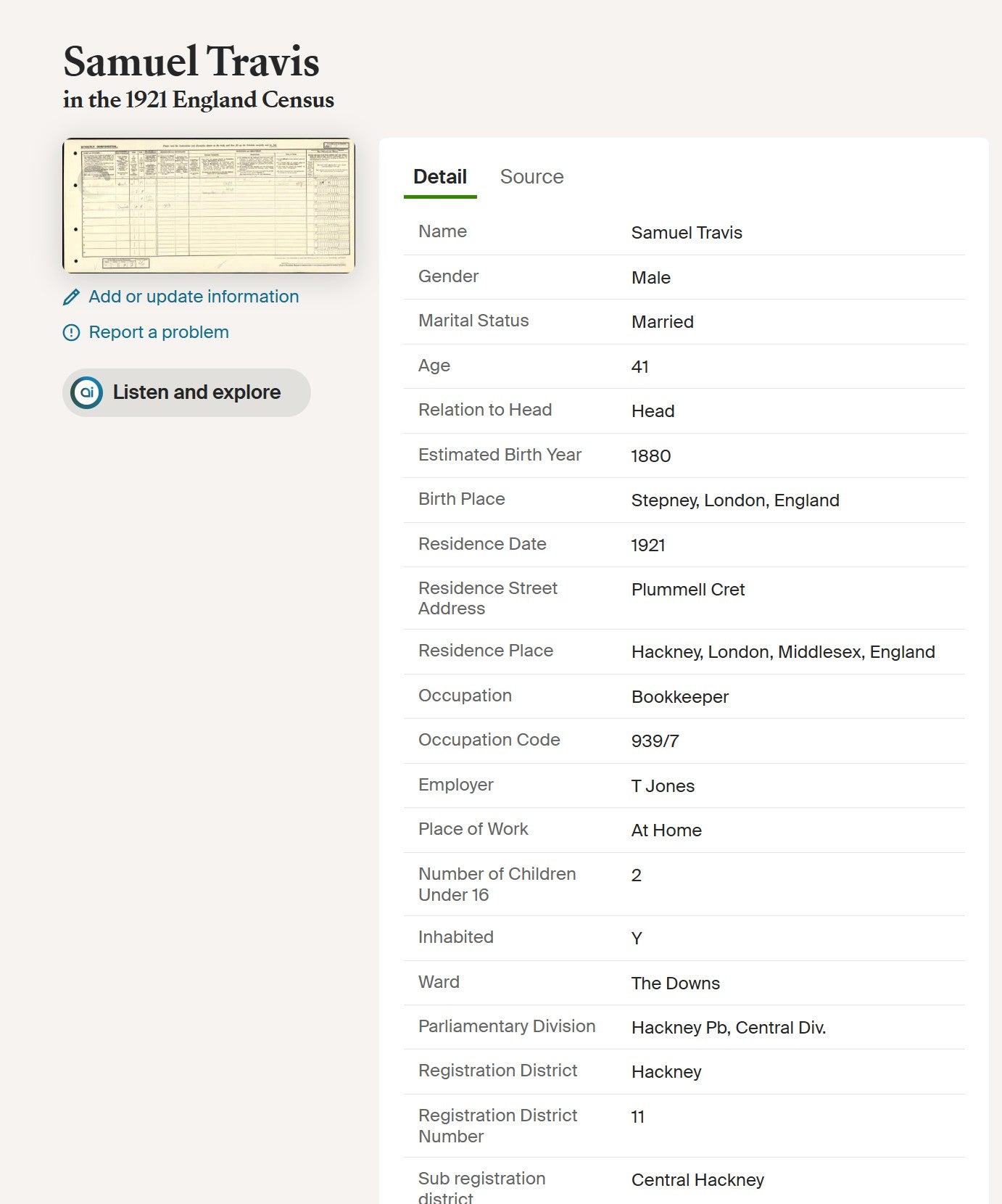Click the pencil icon beside Add or update

[x=71, y=297]
